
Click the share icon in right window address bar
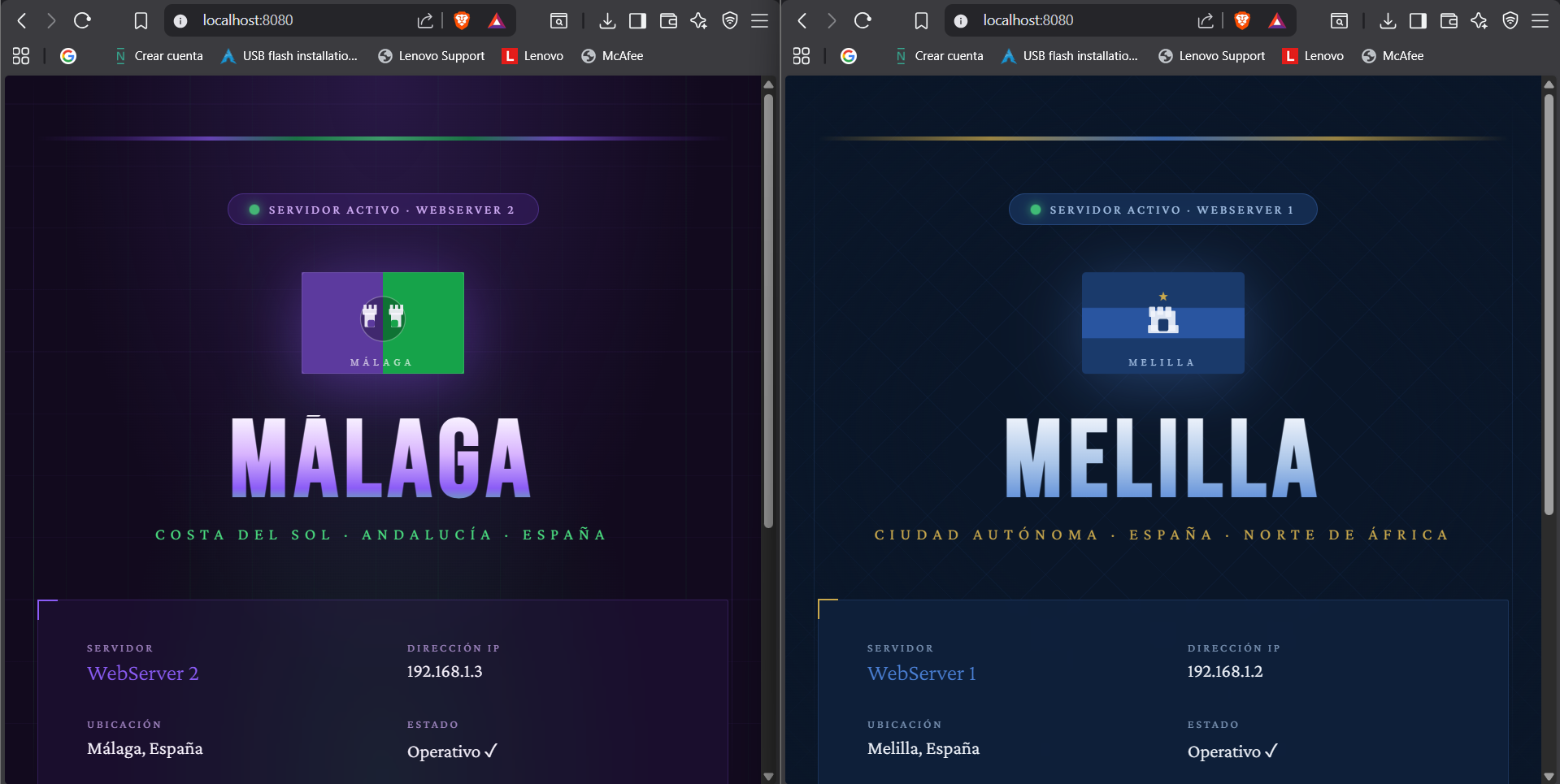1206,21
